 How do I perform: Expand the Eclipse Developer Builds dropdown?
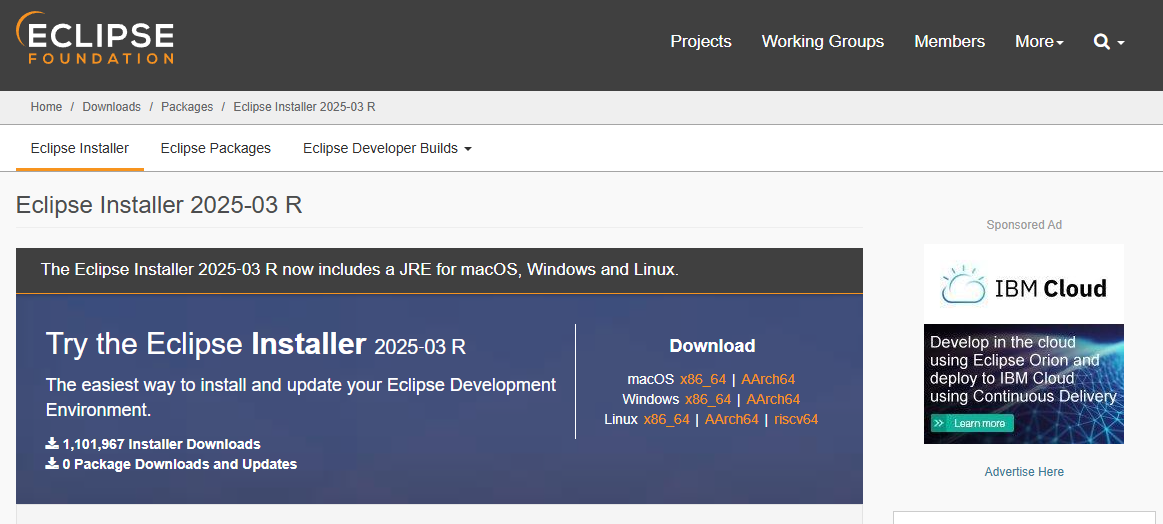(x=387, y=148)
